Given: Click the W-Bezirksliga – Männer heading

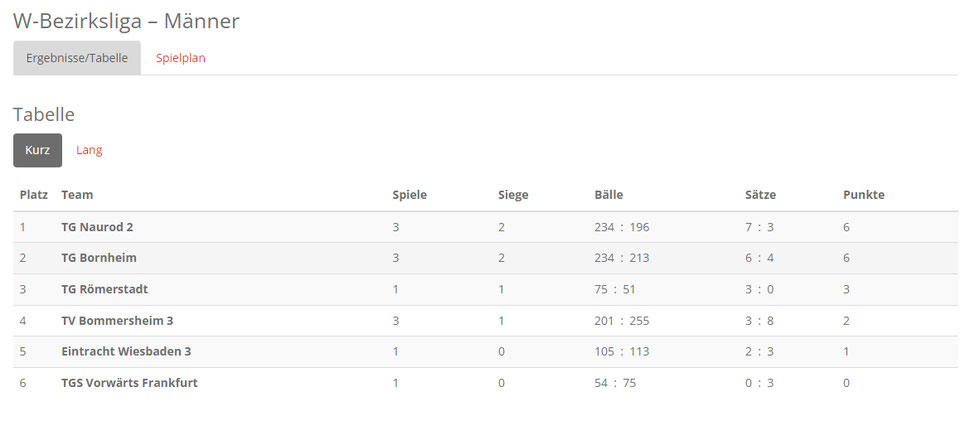Looking at the screenshot, I should coord(126,21).
